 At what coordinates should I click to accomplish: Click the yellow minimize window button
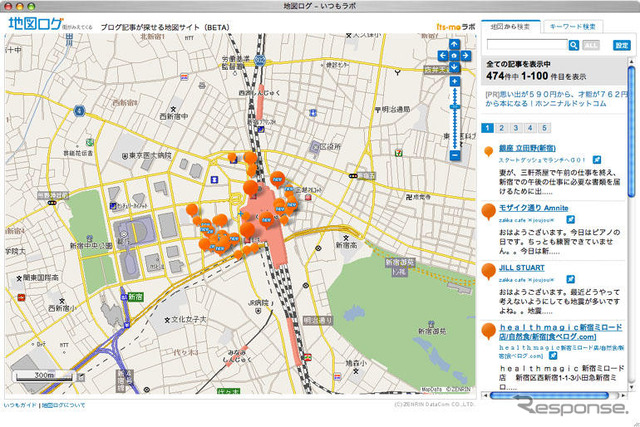tap(20, 6)
